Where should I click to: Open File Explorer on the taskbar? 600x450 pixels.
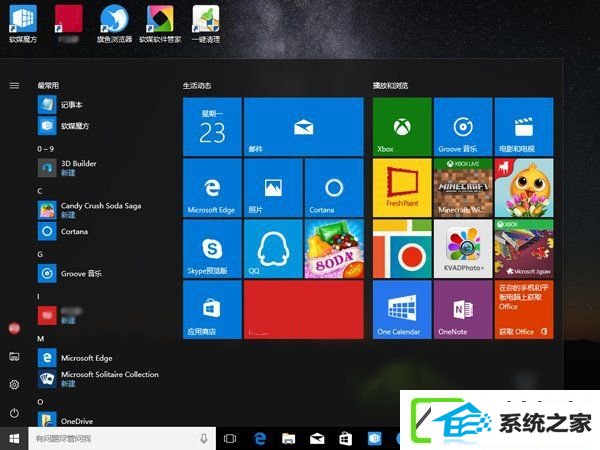289,439
